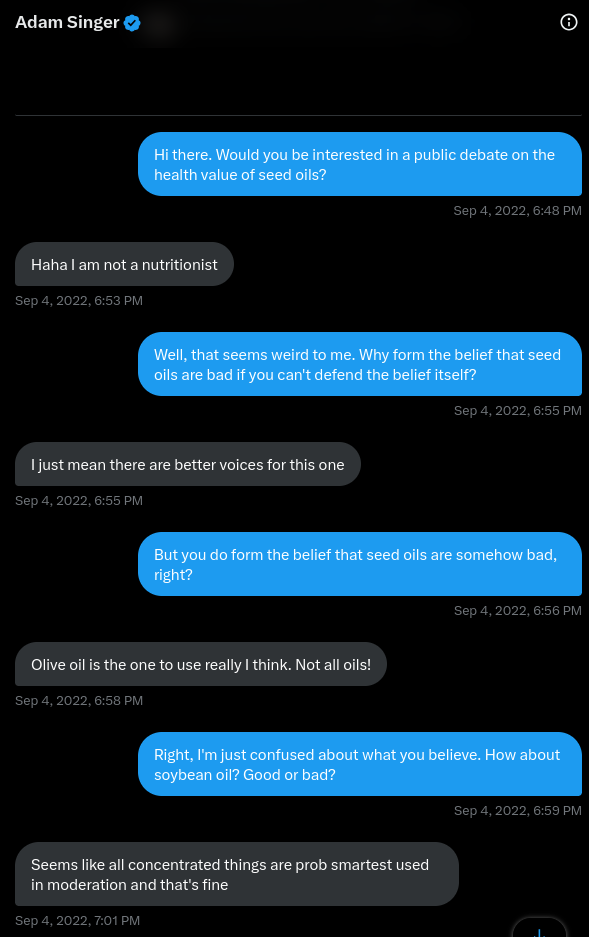Click the 7:01 PM timestamp
The height and width of the screenshot is (937, 589).
click(78, 921)
